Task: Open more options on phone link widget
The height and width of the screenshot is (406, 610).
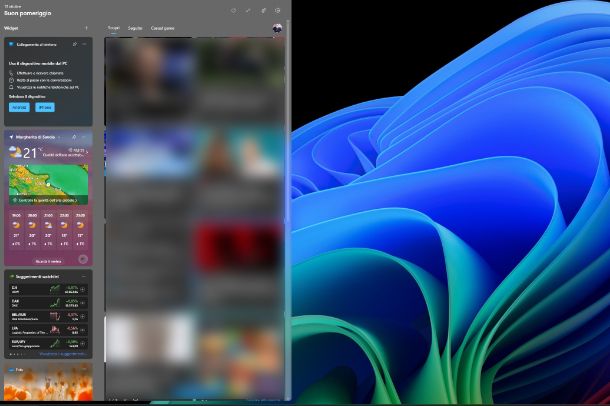Action: point(84,44)
